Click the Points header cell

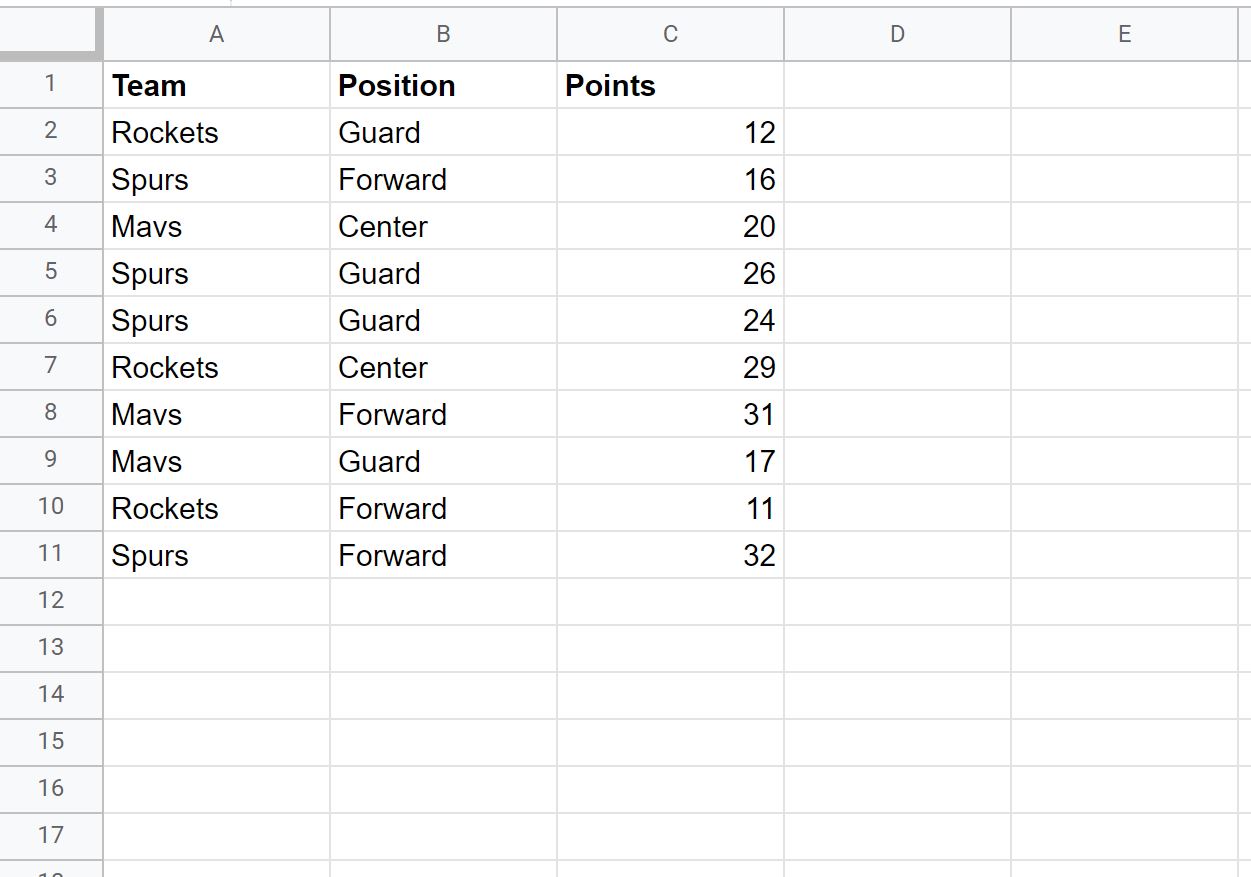tap(670, 85)
